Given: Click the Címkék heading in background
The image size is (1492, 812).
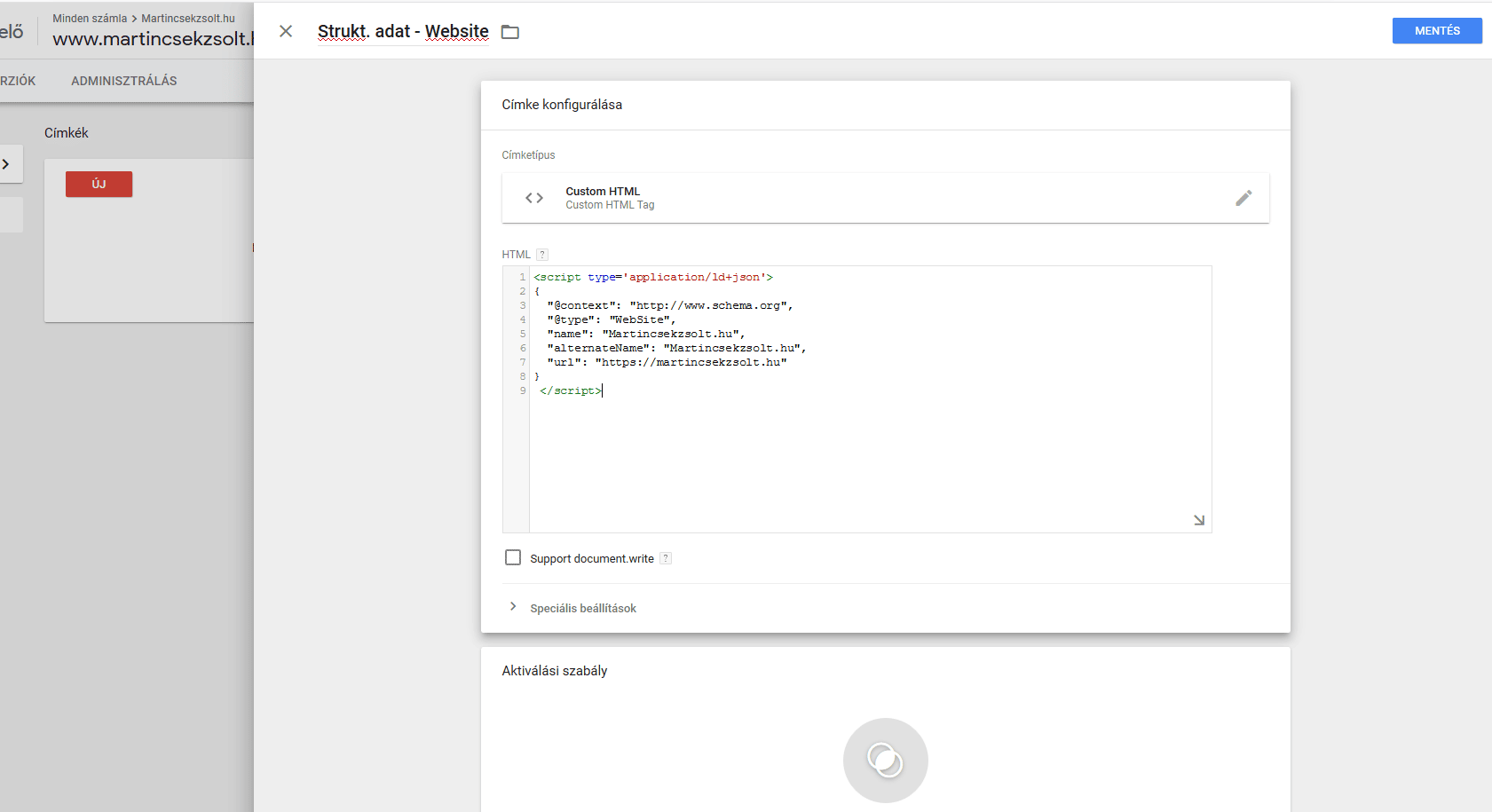Looking at the screenshot, I should pos(67,133).
